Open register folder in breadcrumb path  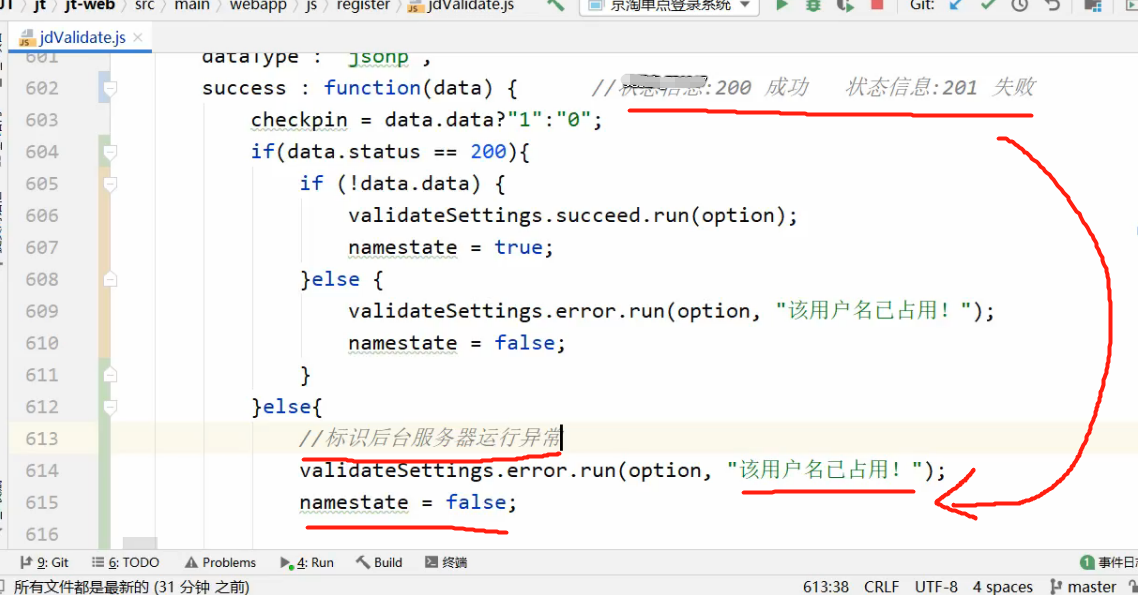(x=363, y=5)
